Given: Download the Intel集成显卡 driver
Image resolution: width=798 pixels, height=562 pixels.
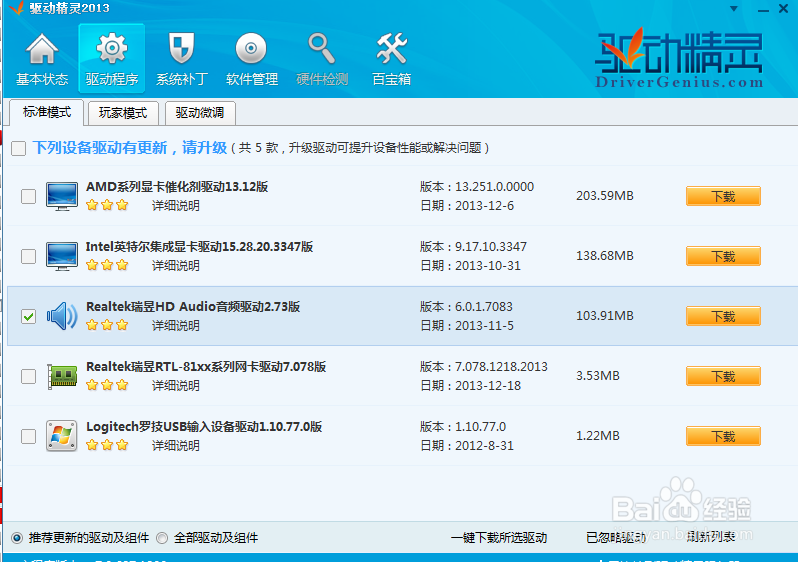Looking at the screenshot, I should point(723,256).
